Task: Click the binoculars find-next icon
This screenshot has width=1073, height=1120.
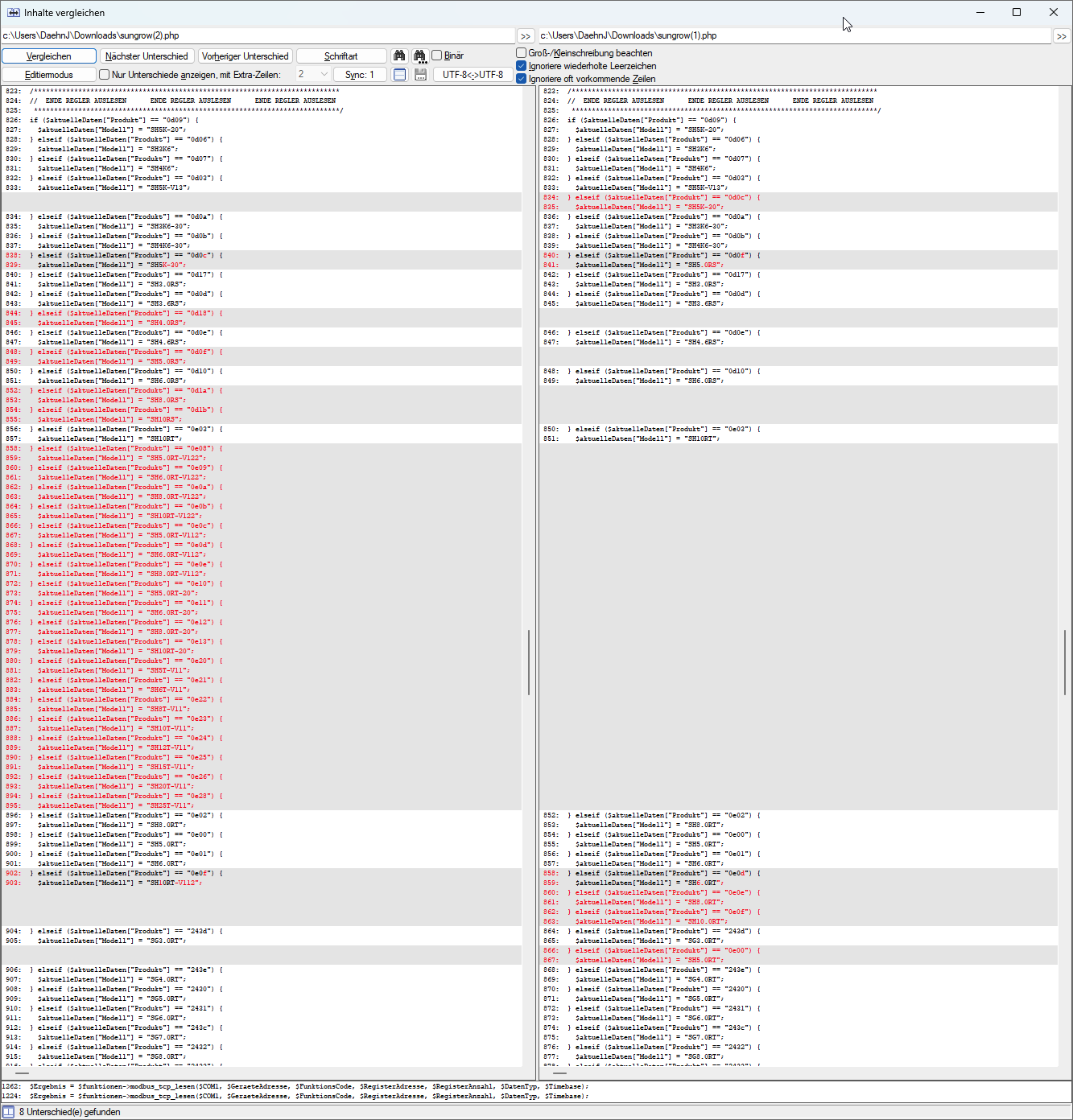Action: [x=419, y=56]
